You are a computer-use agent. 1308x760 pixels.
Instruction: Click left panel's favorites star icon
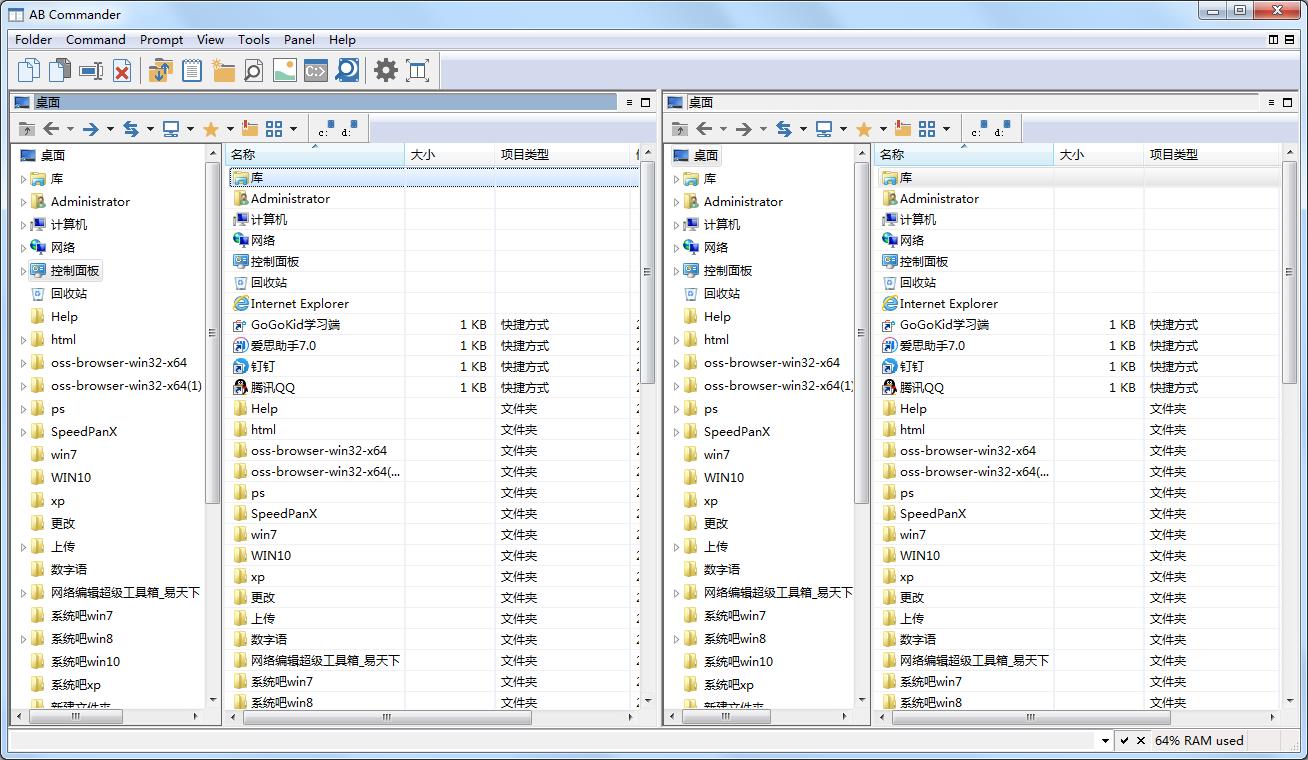click(211, 129)
